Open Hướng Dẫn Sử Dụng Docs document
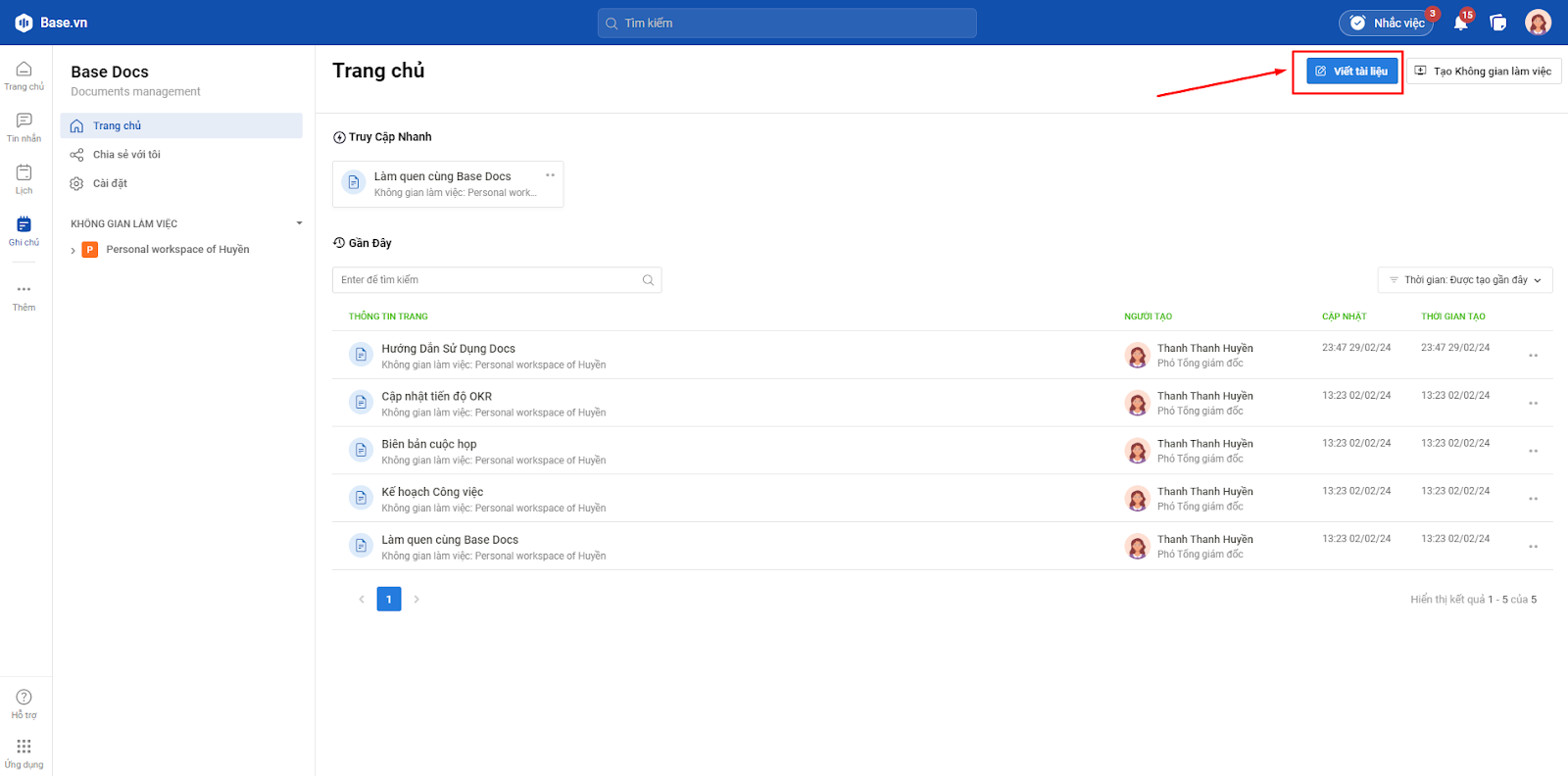This screenshot has width=1568, height=776. pos(448,349)
